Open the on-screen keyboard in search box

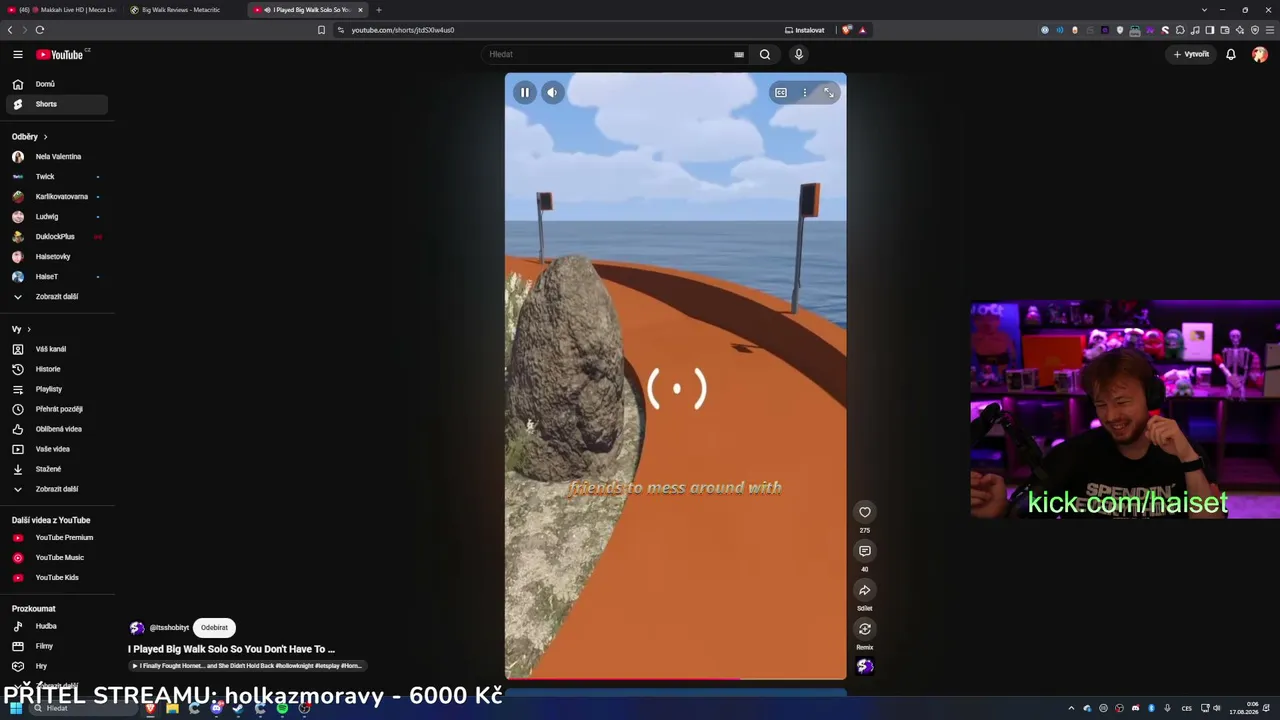[x=739, y=55]
